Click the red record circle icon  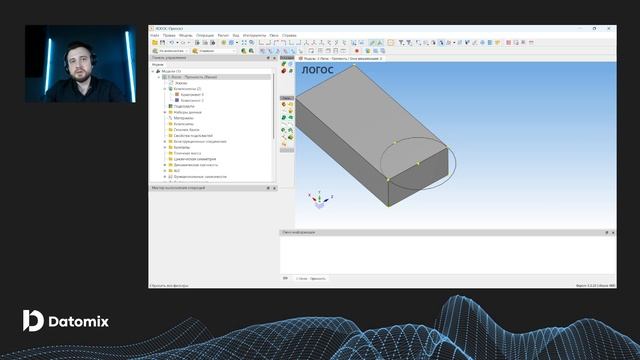point(357,51)
